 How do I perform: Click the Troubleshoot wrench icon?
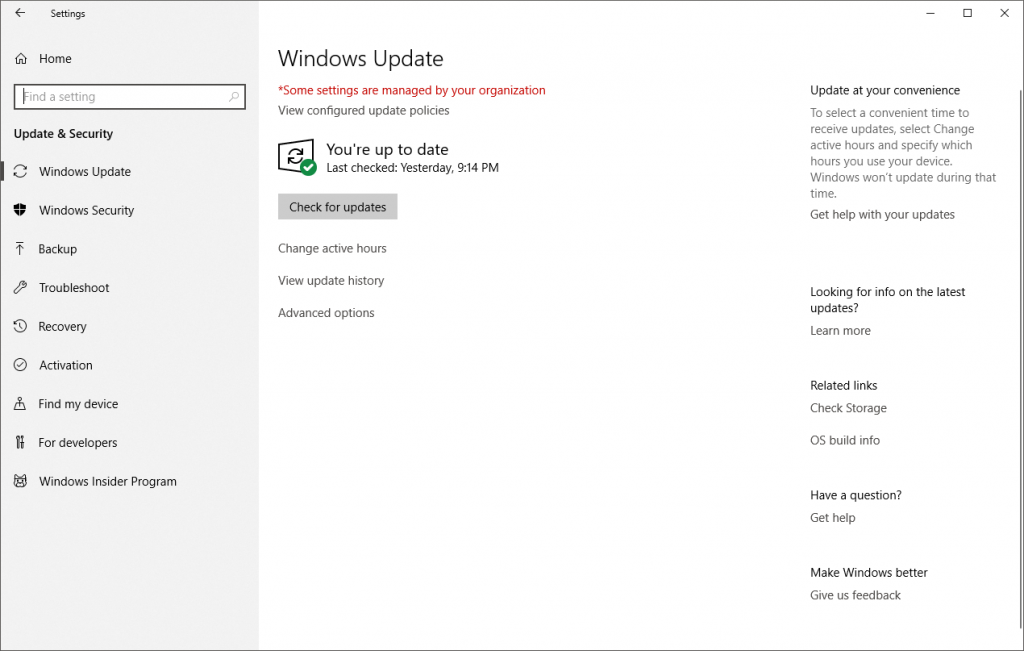pos(20,287)
